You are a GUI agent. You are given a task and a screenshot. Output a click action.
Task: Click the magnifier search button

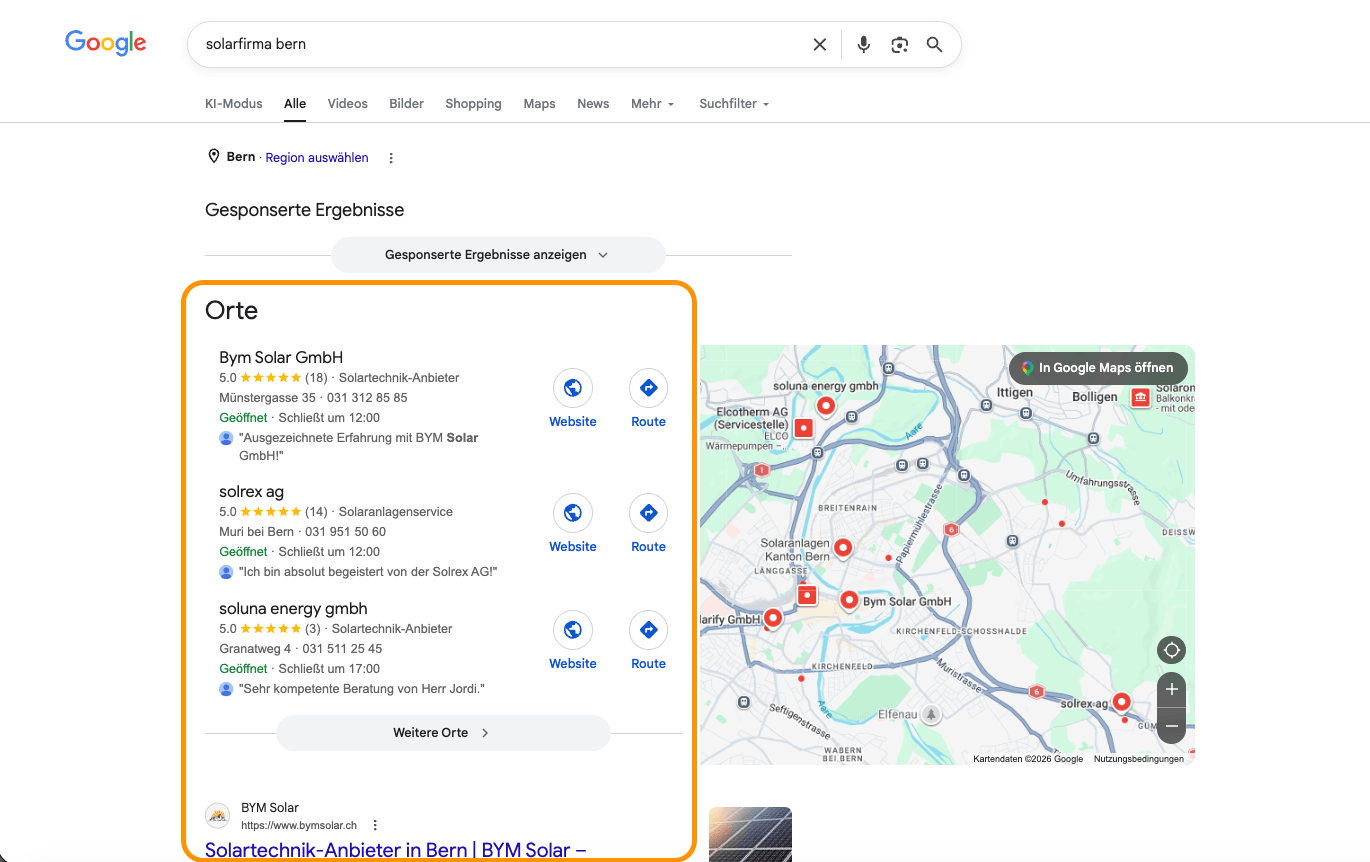935,44
